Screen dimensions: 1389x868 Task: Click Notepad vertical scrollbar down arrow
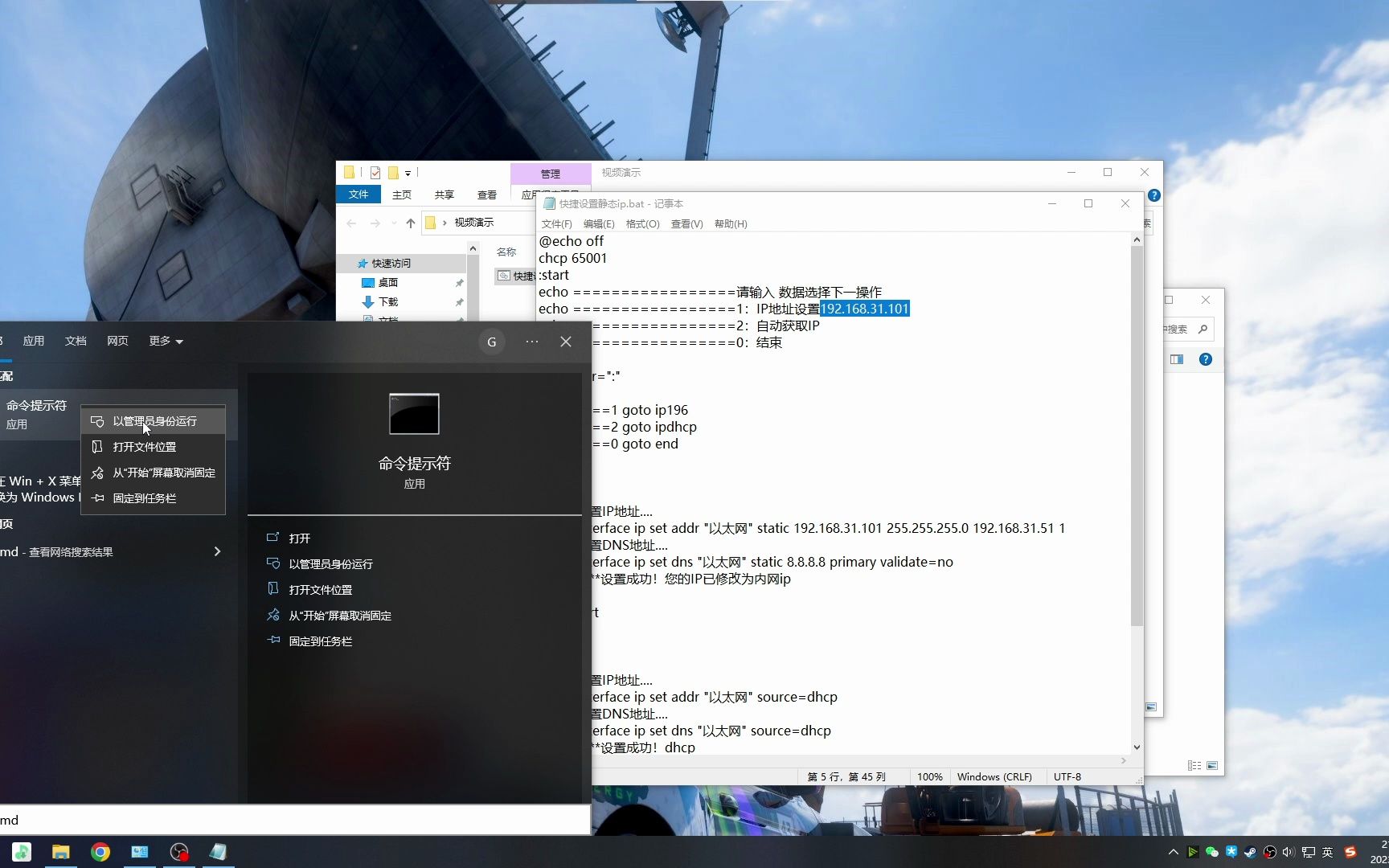coord(1137,747)
